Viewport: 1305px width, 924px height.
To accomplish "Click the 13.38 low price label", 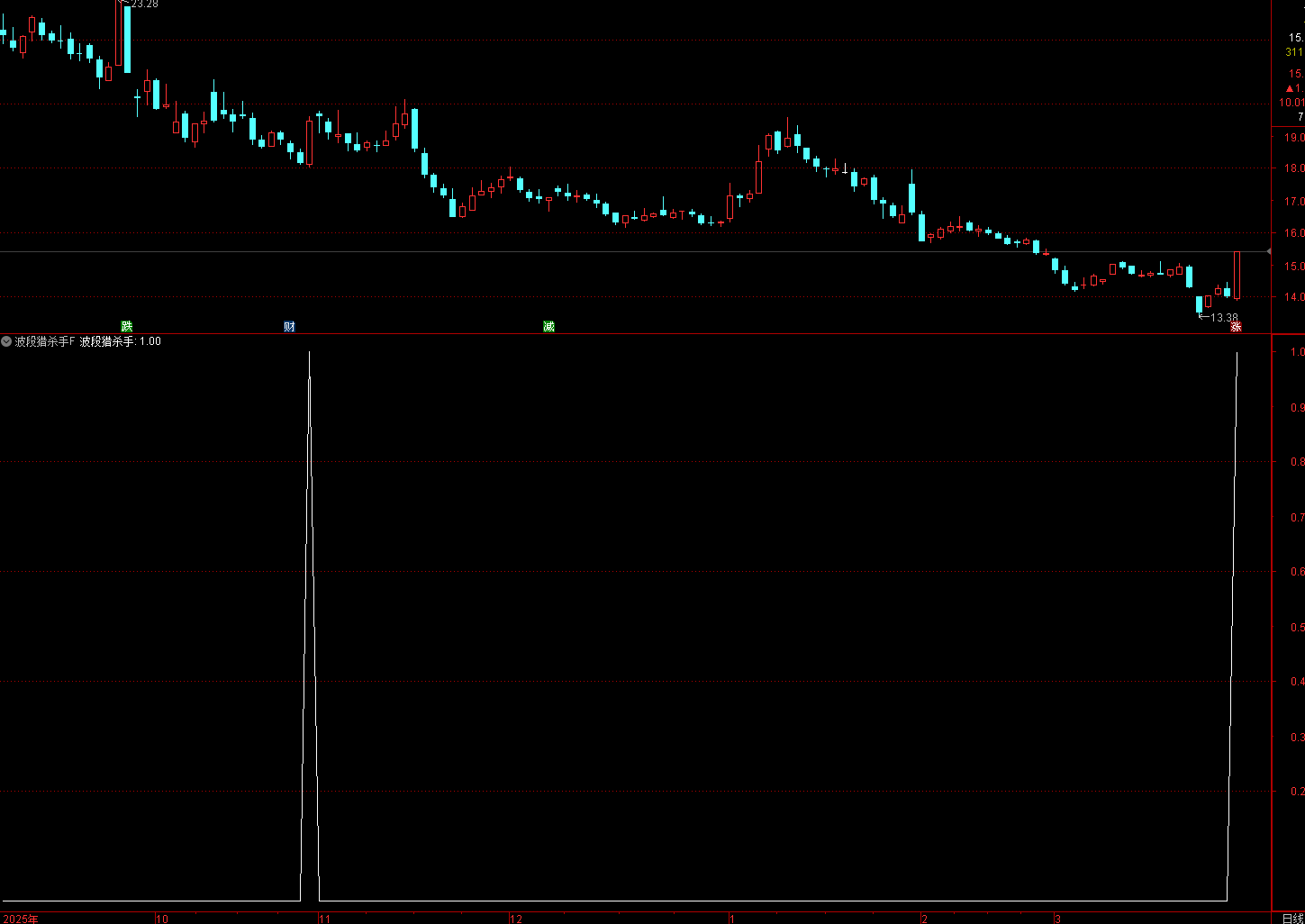I will click(x=1224, y=317).
